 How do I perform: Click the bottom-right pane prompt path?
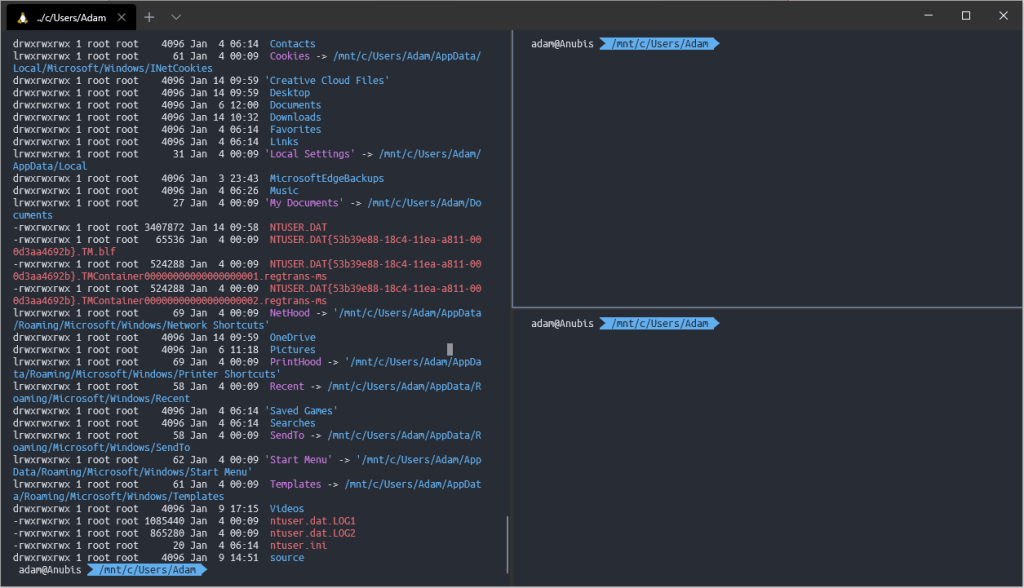(660, 323)
